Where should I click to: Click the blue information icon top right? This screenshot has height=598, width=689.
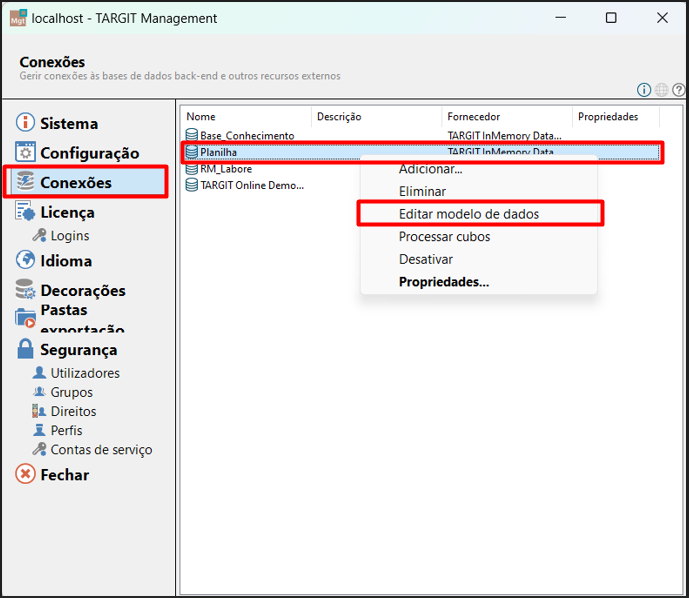click(644, 90)
